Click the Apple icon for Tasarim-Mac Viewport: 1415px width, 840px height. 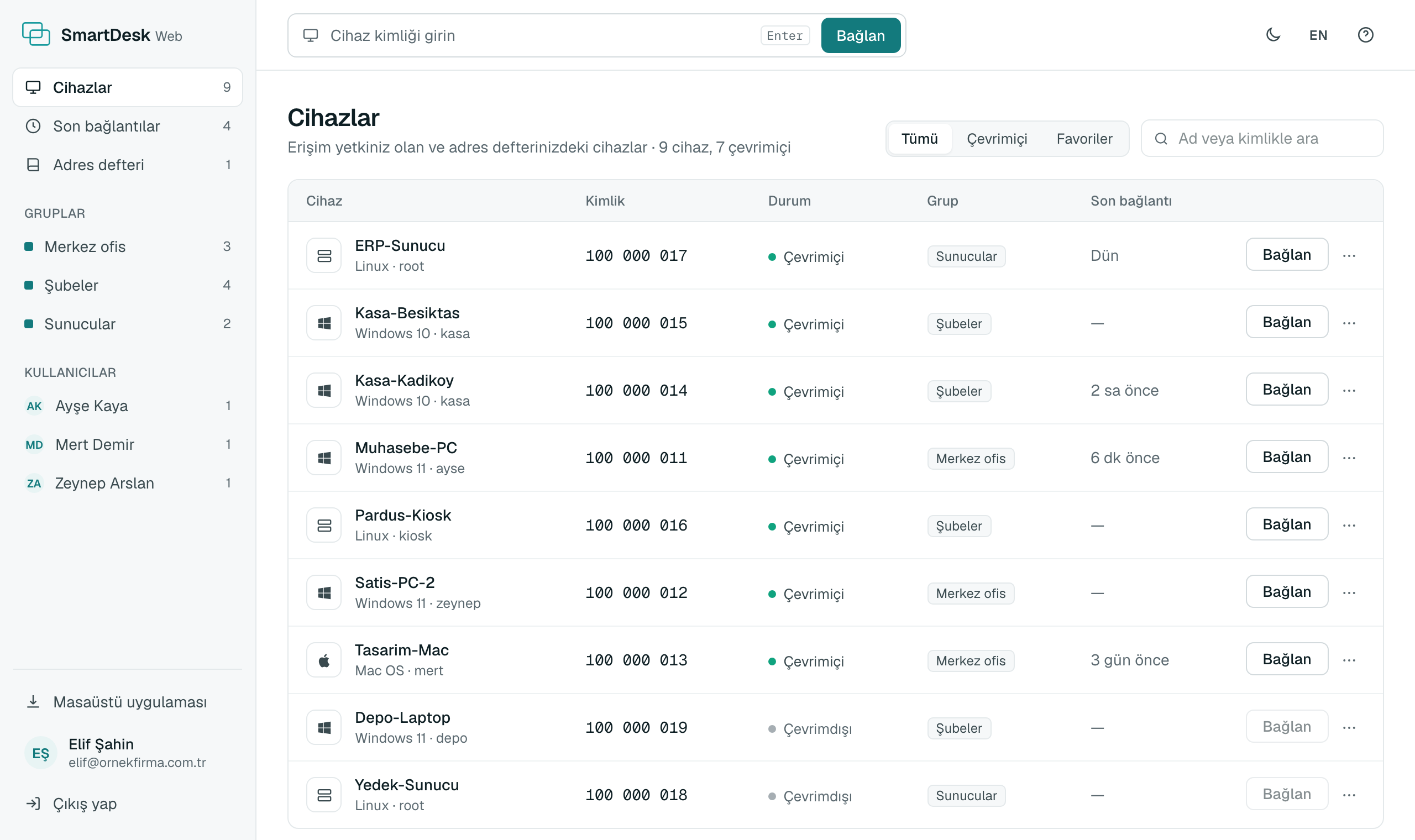pyautogui.click(x=324, y=660)
